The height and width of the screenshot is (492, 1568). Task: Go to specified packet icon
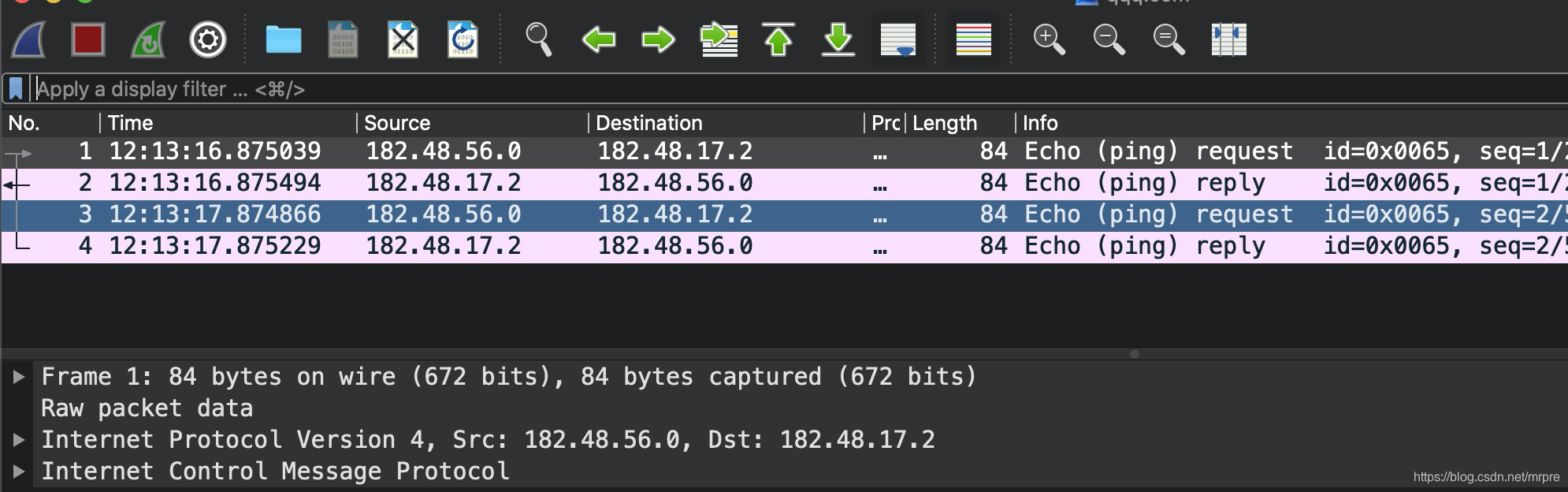(719, 39)
